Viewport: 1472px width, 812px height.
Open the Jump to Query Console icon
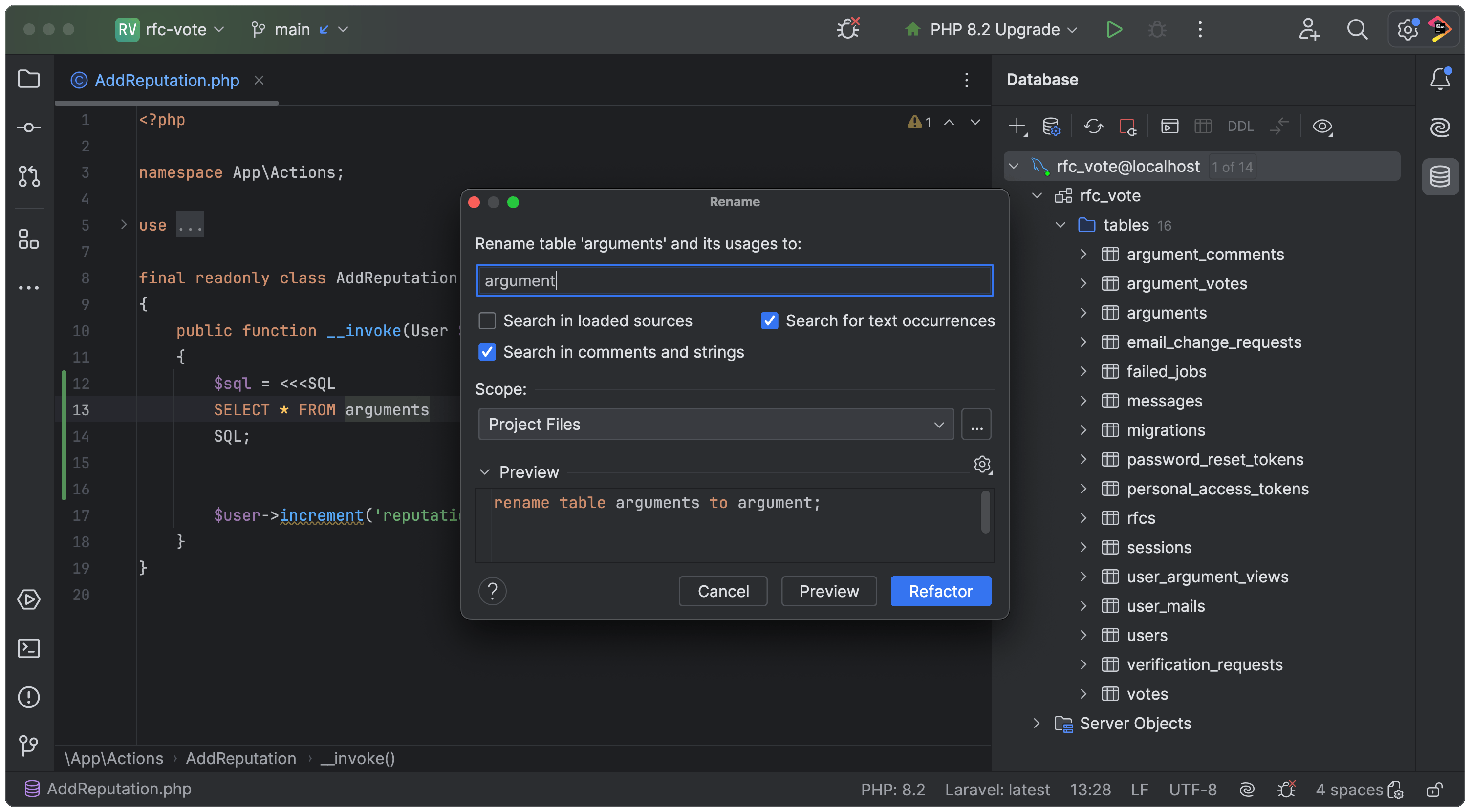pos(1169,126)
